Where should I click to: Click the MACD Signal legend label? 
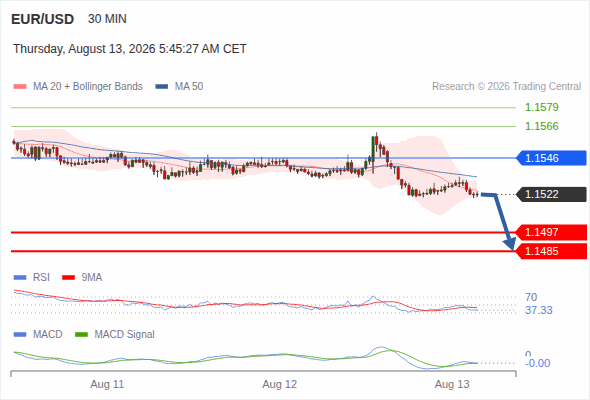[x=125, y=335]
